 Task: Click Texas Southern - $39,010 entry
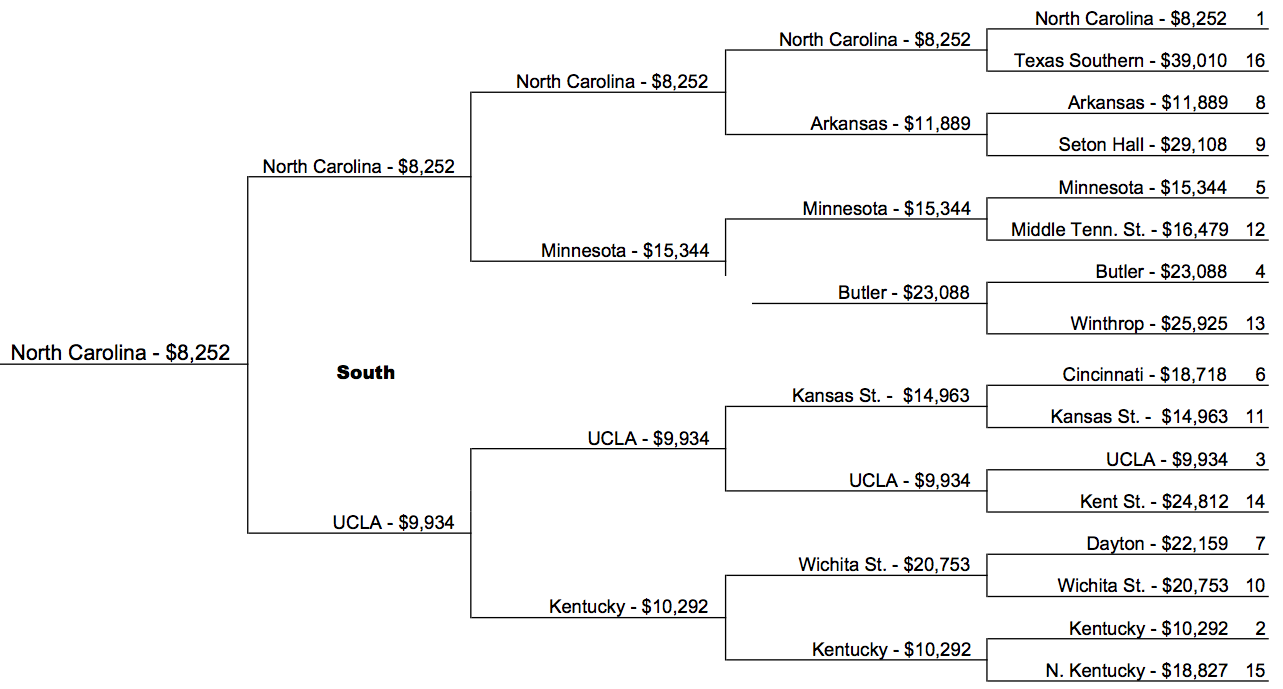click(x=1120, y=61)
